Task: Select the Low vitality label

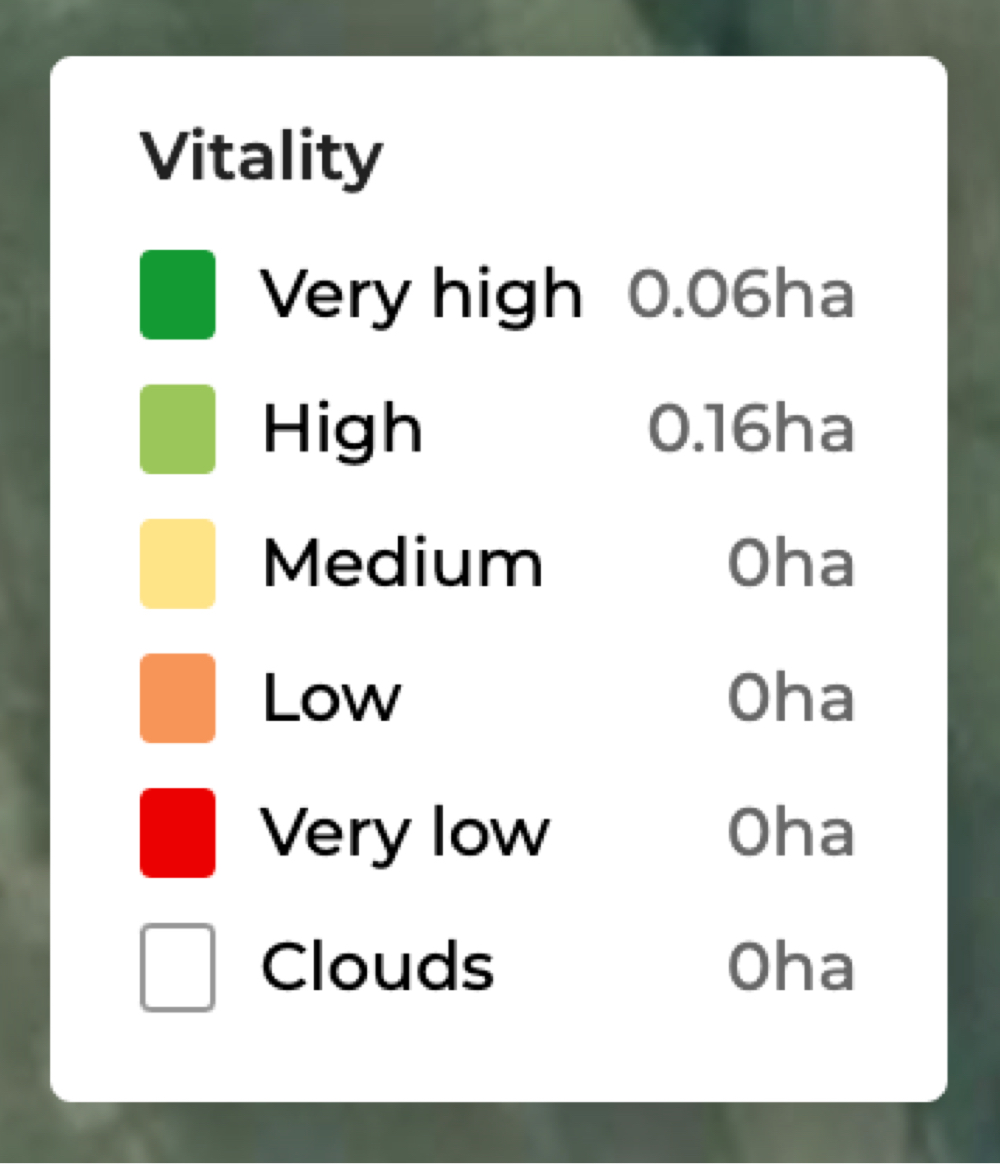Action: (332, 698)
